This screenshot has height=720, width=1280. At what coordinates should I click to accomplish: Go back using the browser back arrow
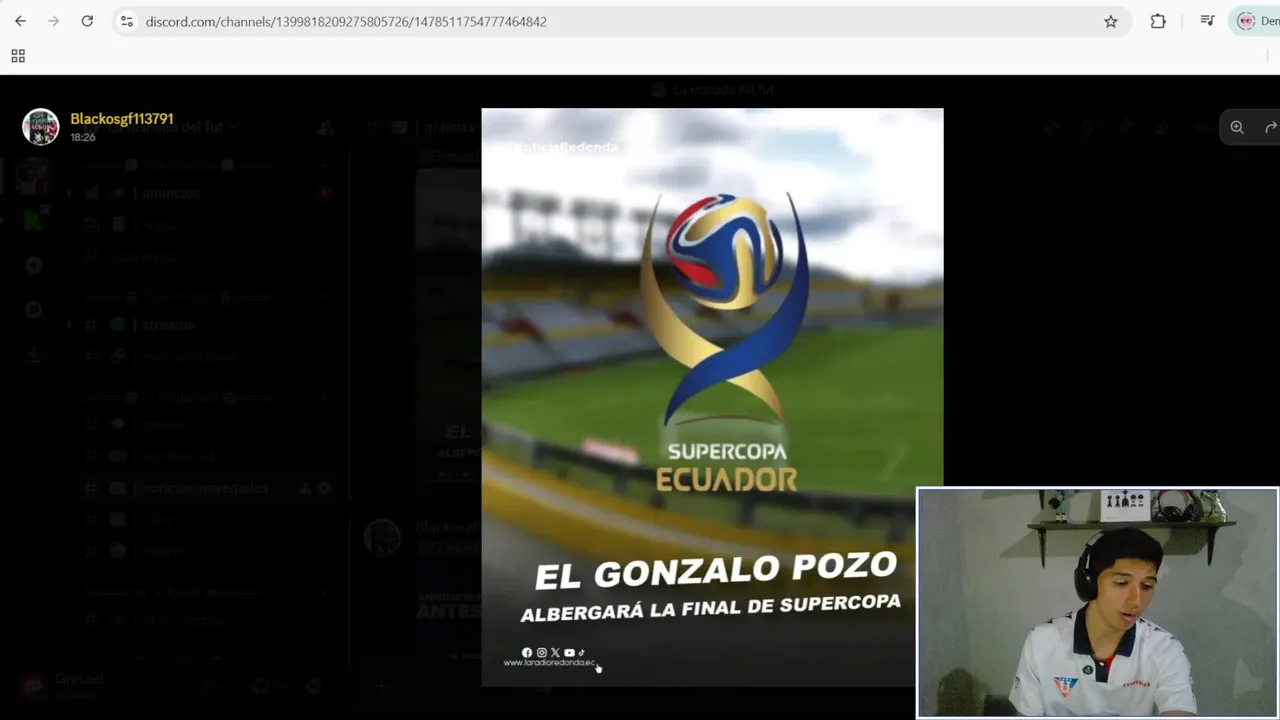[20, 21]
